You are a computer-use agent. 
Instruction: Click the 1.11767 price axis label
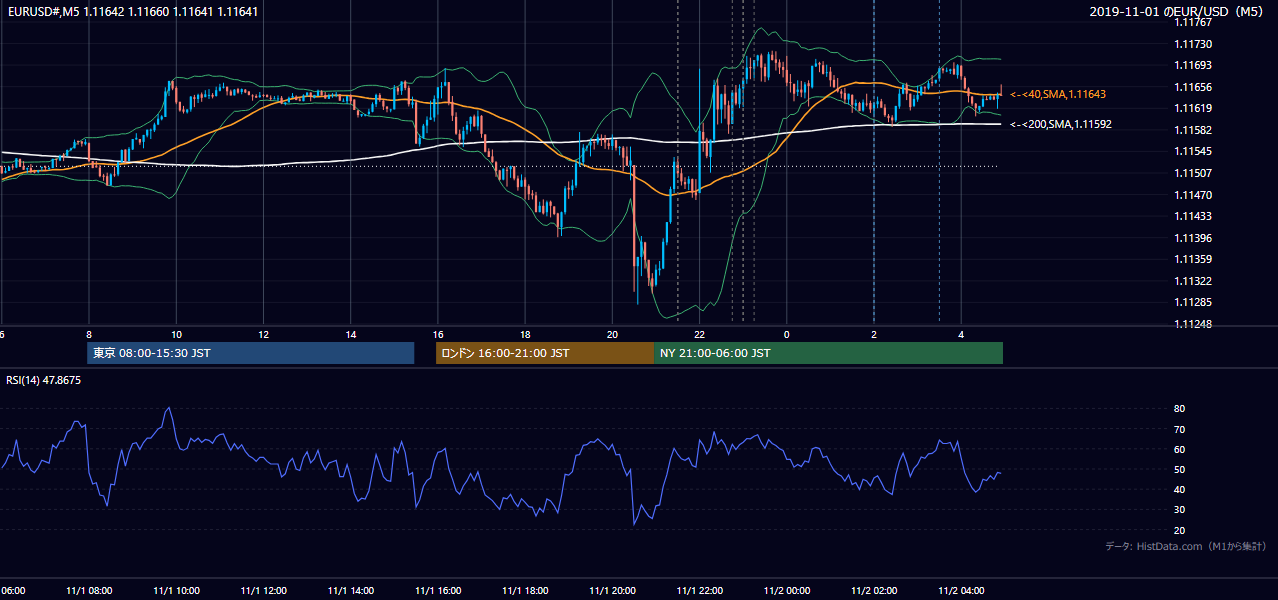pyautogui.click(x=1192, y=23)
